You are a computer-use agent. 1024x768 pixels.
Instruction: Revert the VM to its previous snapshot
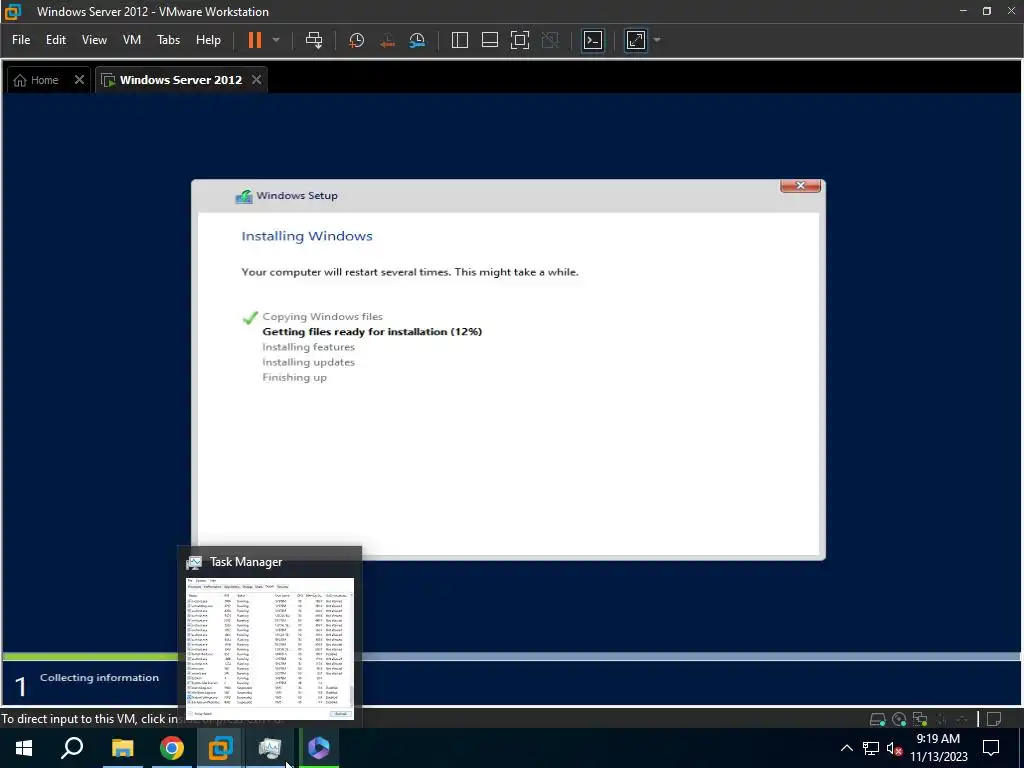387,40
